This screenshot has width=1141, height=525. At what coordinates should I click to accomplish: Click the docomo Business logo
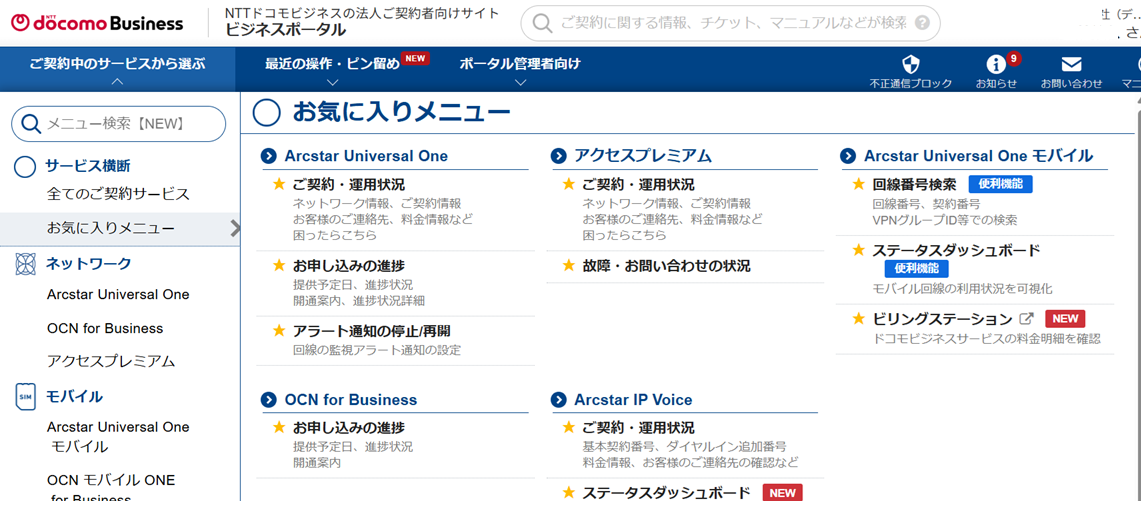coord(97,23)
